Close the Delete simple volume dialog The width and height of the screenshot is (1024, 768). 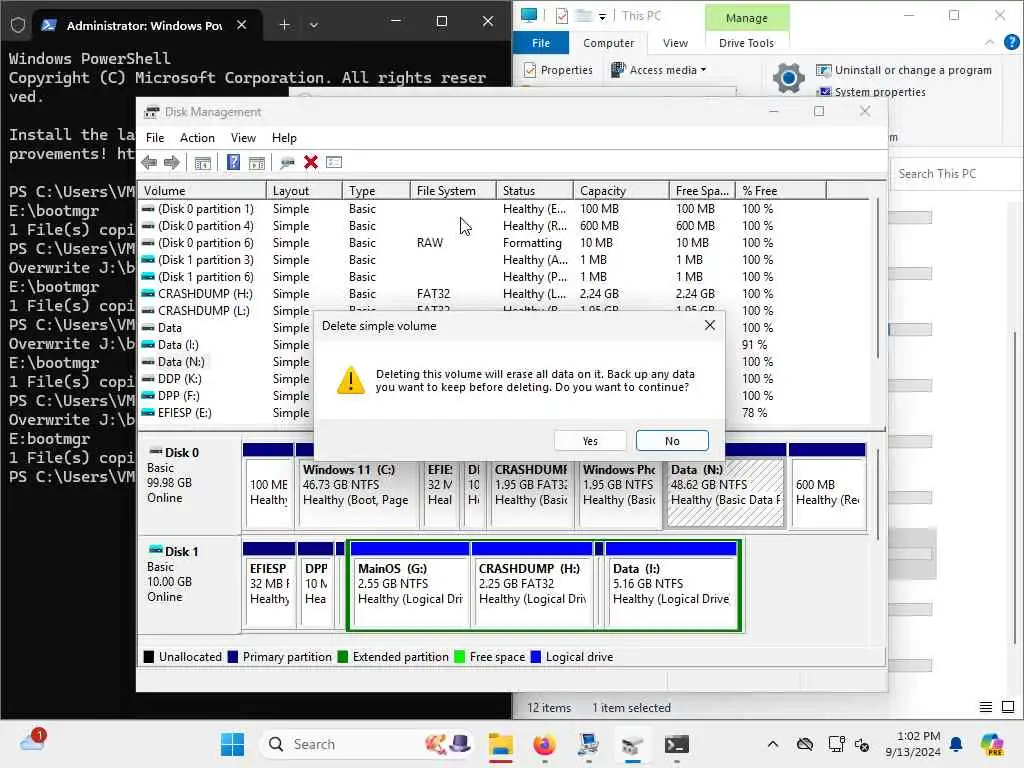pos(710,325)
